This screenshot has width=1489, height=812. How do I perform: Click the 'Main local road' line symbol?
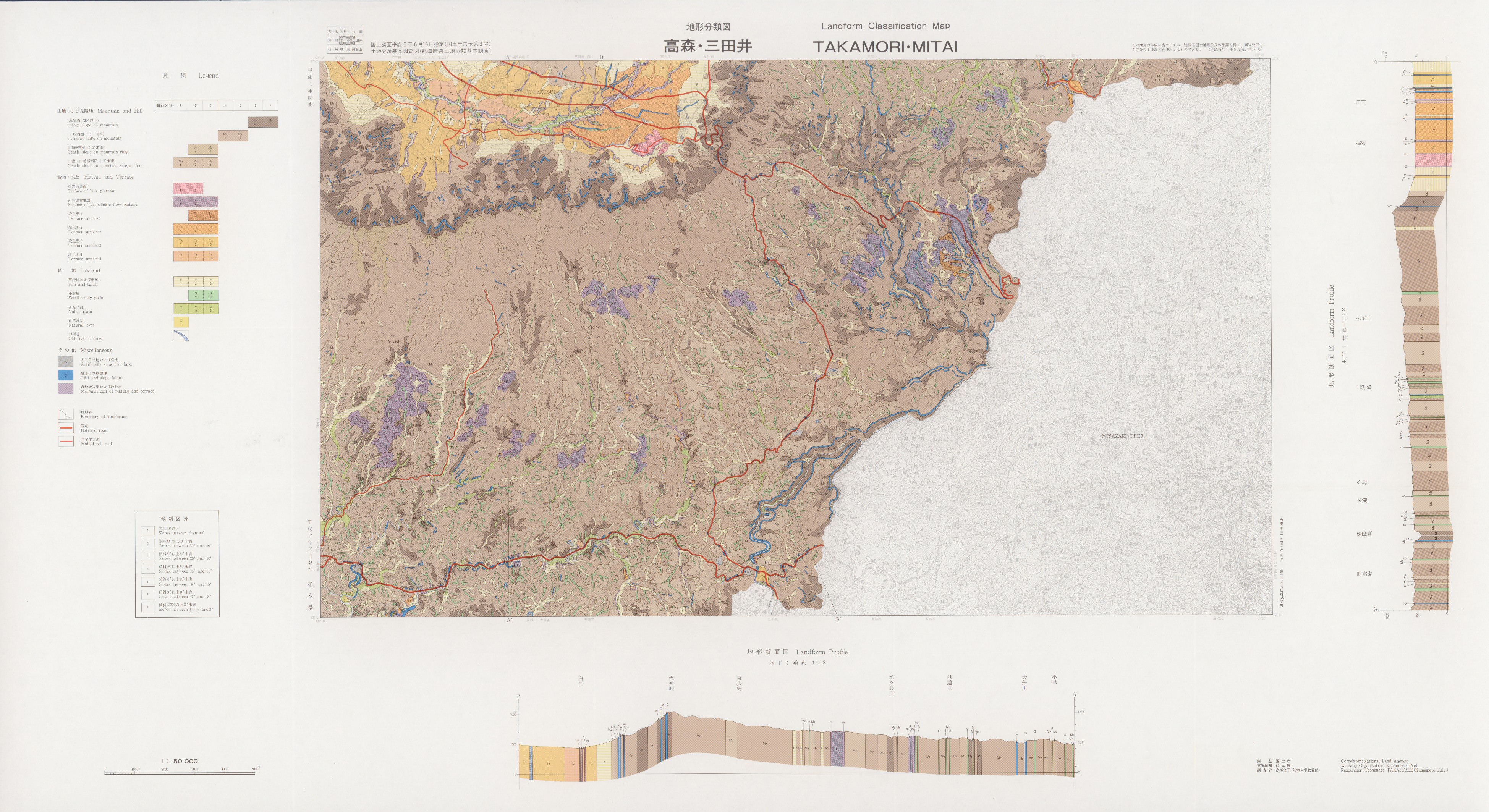click(x=65, y=442)
